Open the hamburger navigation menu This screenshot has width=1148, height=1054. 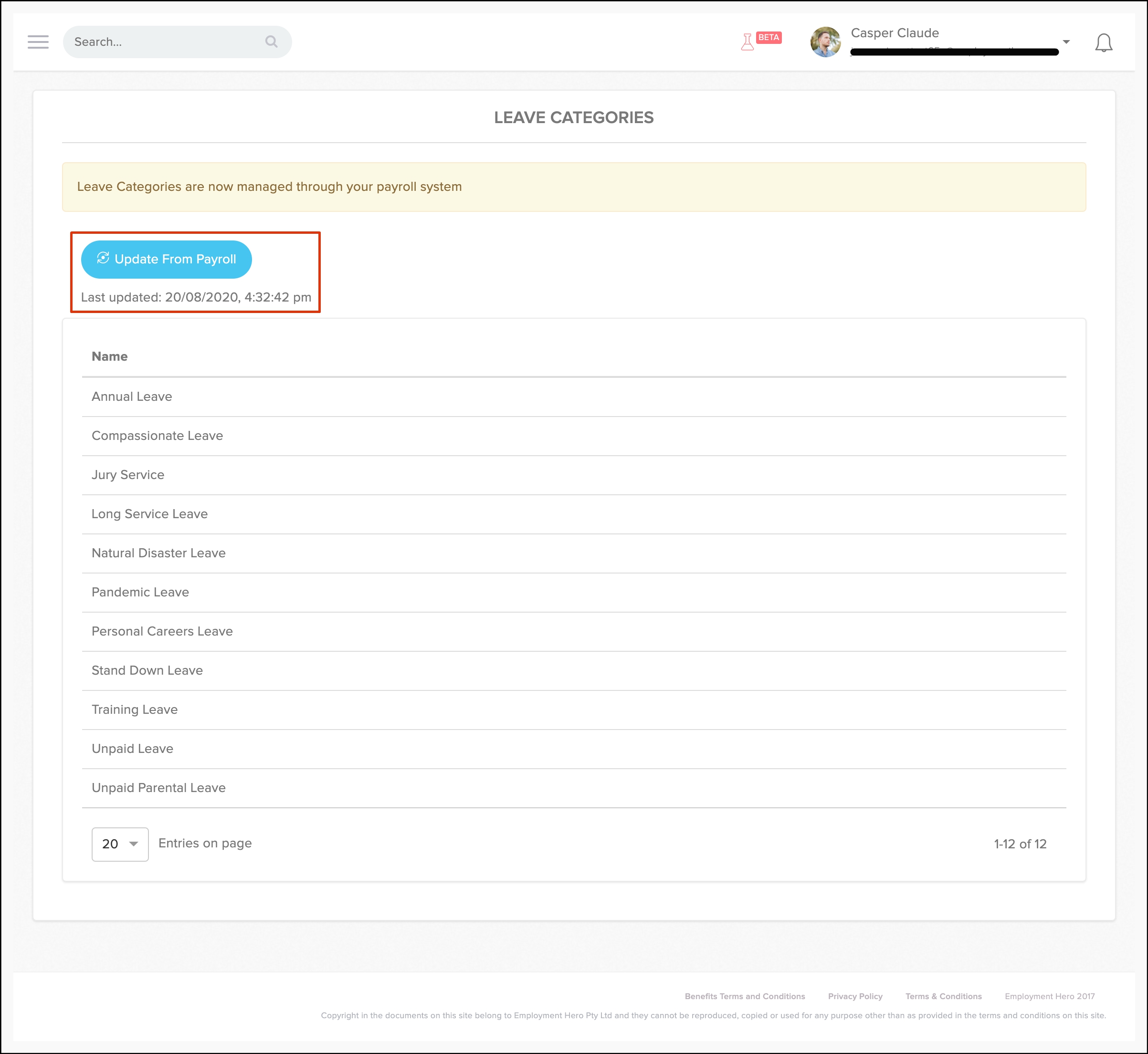point(38,42)
